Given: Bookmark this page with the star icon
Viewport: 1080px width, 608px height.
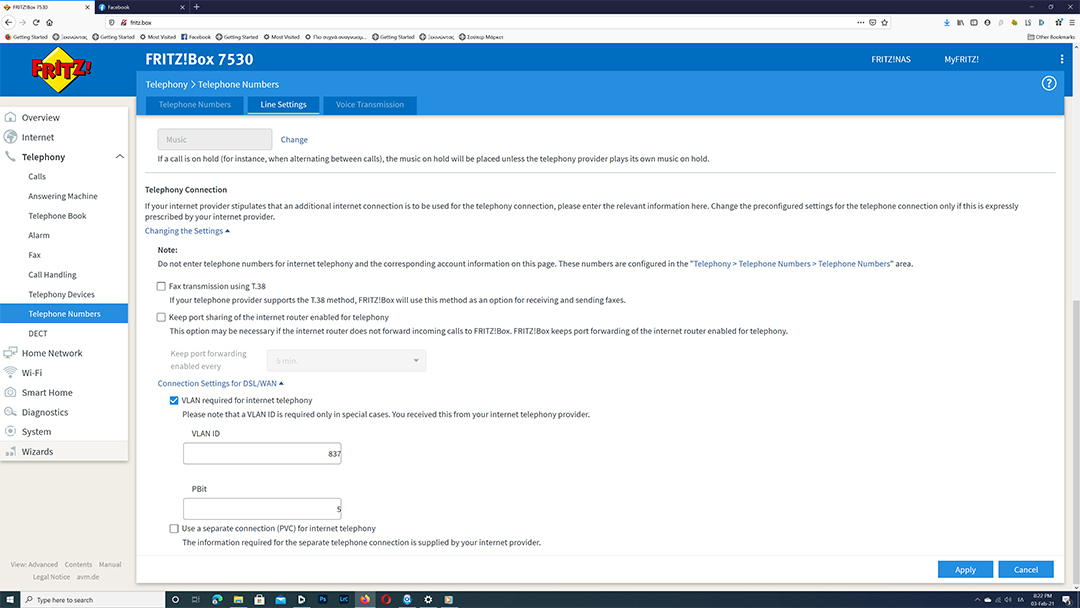Looking at the screenshot, I should [x=884, y=22].
